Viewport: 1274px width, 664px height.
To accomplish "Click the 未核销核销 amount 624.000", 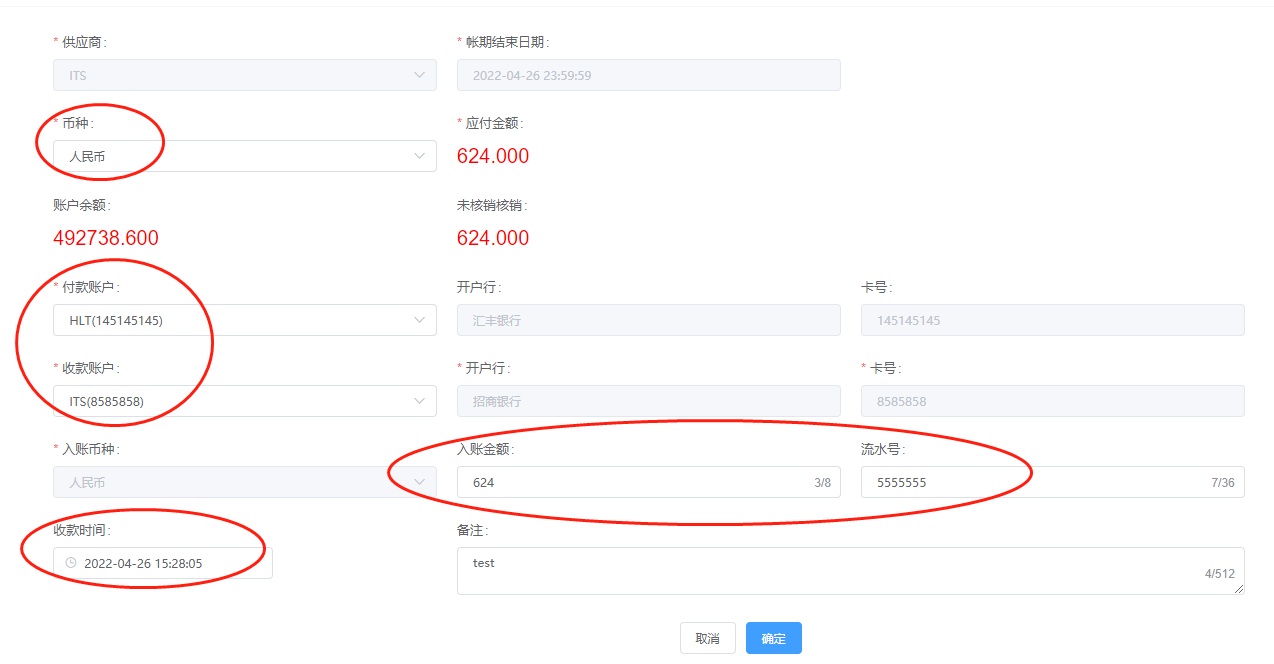I will (x=493, y=238).
